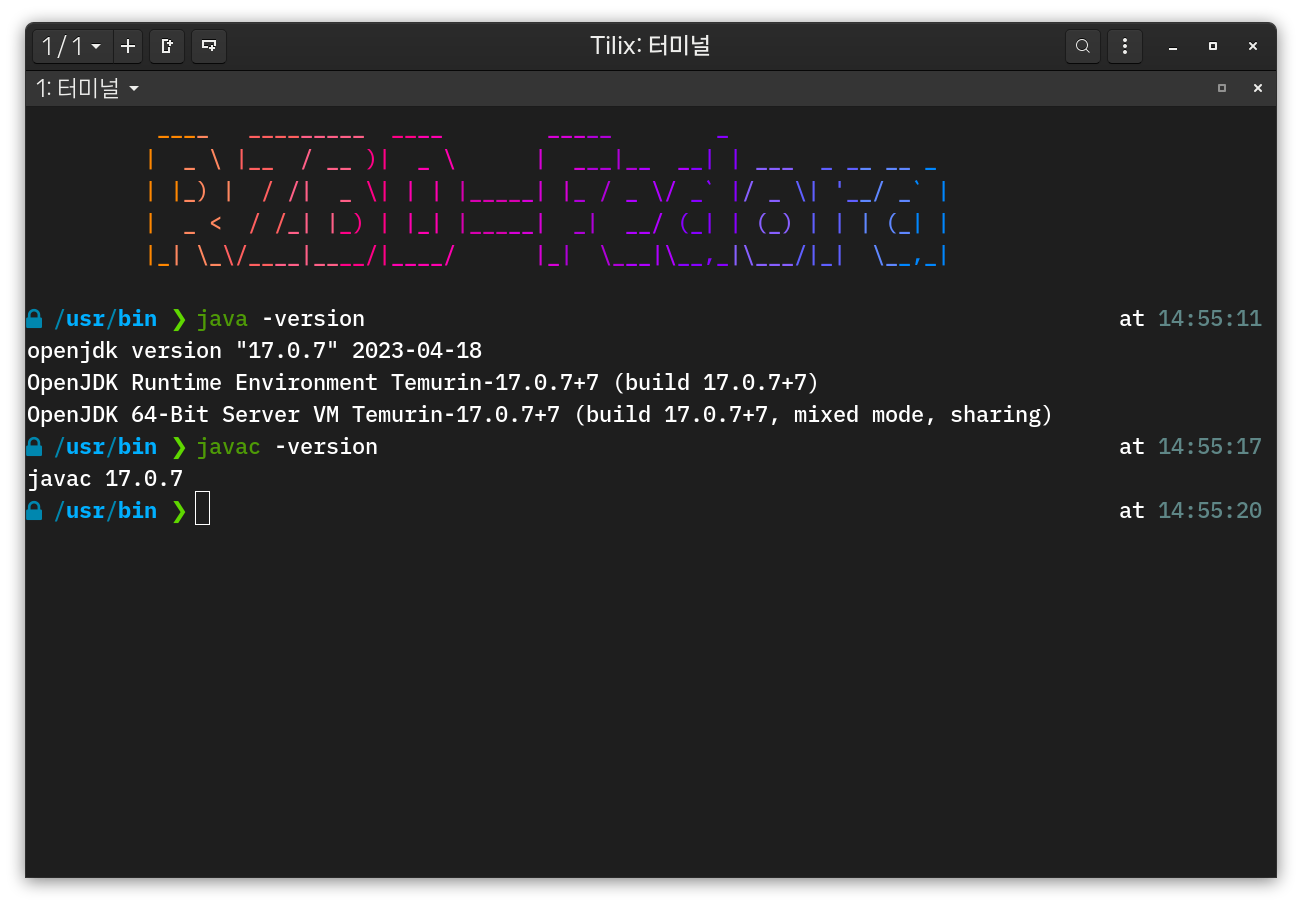Click the java -version command text

[281, 318]
